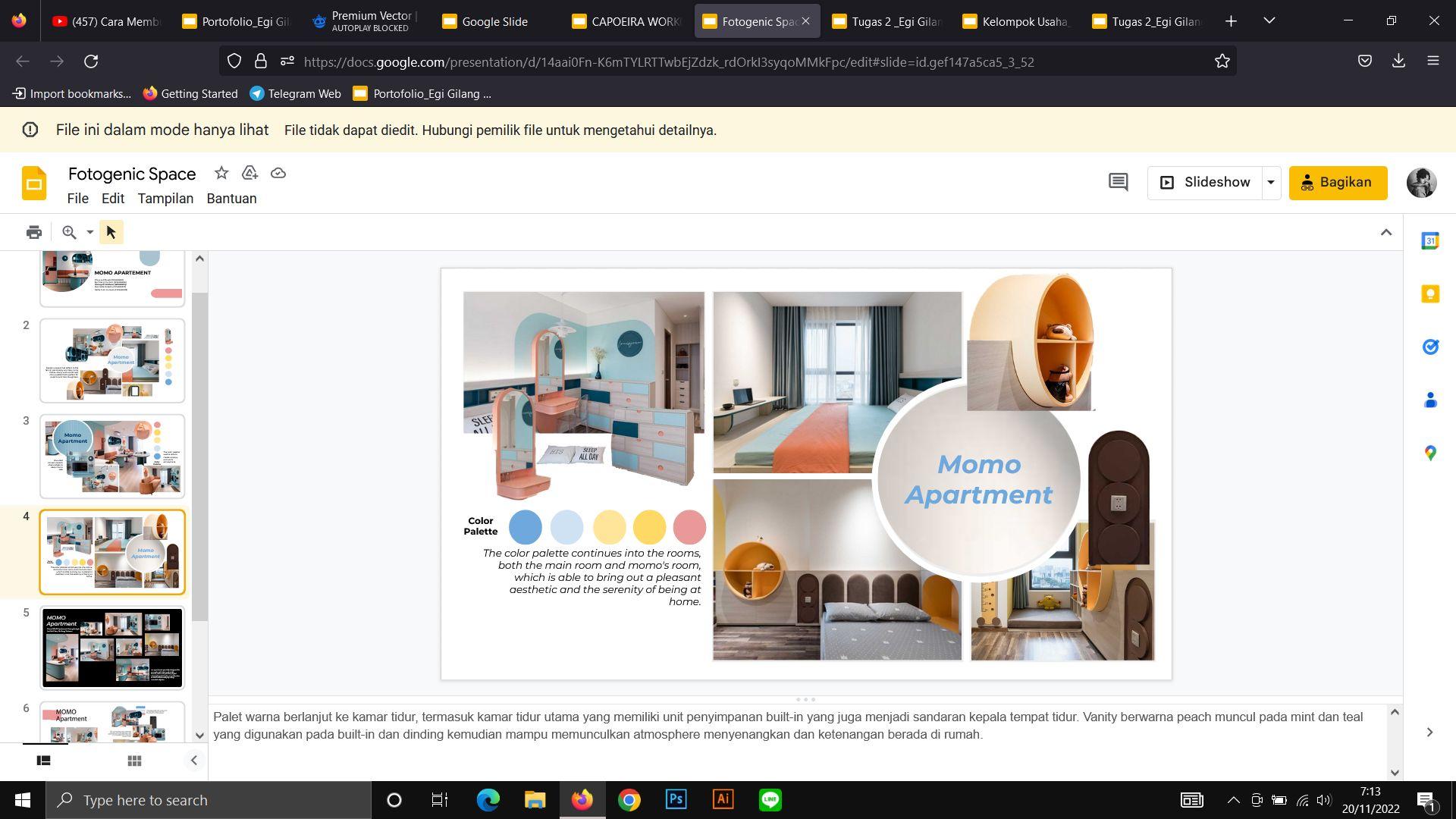Star the Fotogenic Space presentation
The width and height of the screenshot is (1456, 819).
[x=221, y=173]
